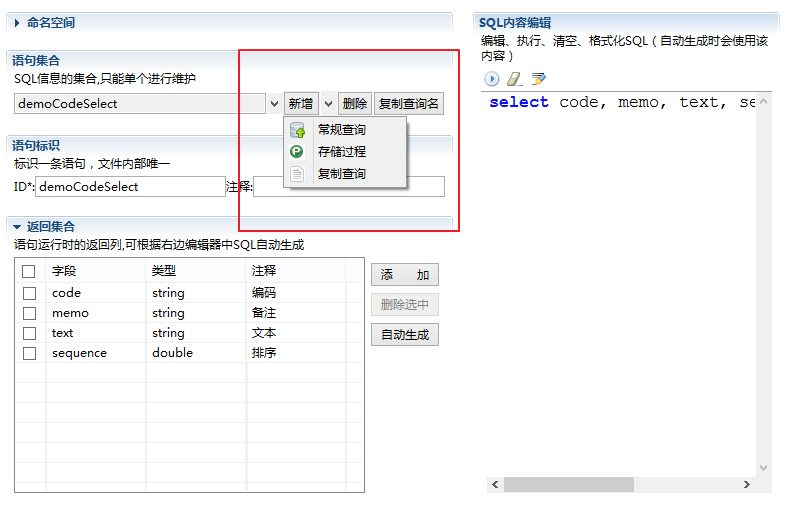Image resolution: width=786 pixels, height=507 pixels.
Task: Select the sequence field cell
Action: pos(79,353)
